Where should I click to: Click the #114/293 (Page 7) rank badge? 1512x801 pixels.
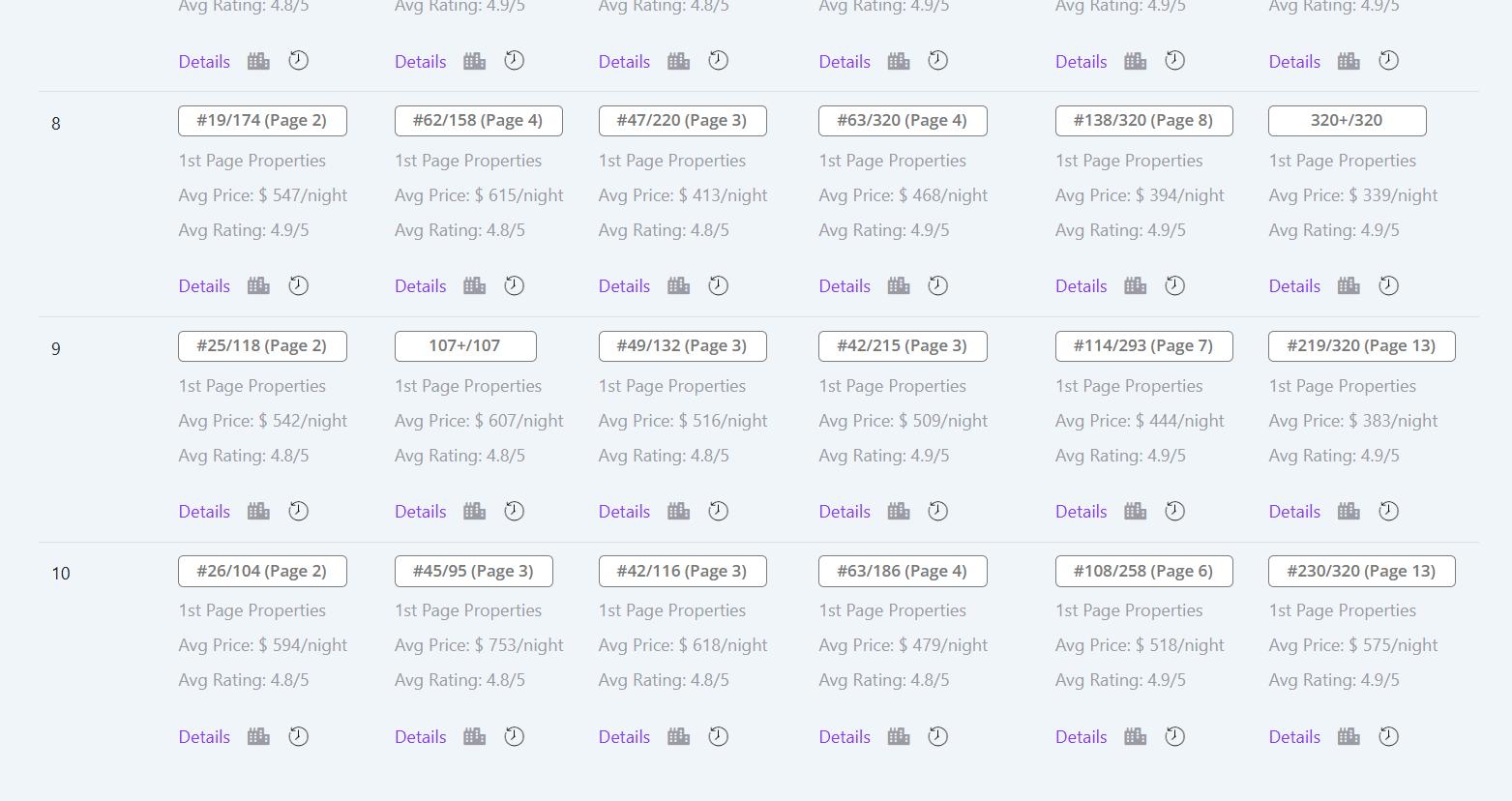click(1143, 346)
